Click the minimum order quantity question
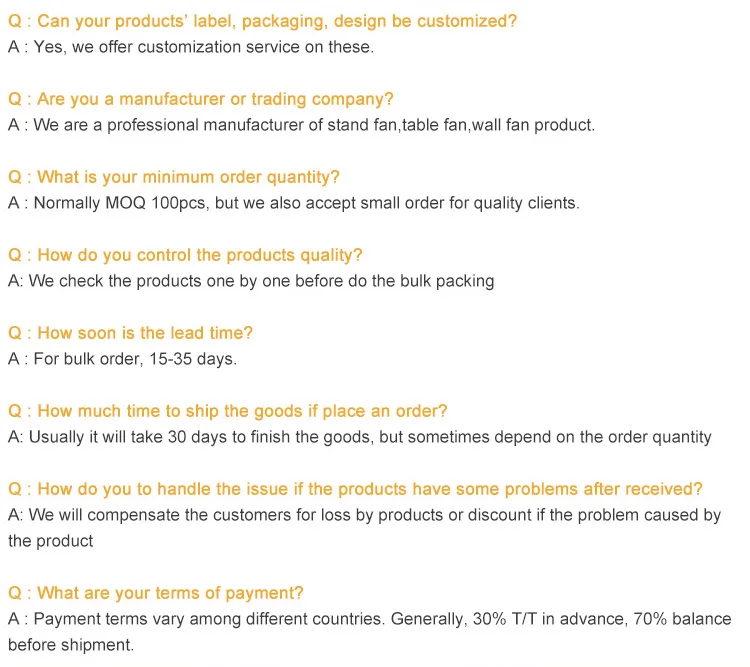Viewport: 750px width, 667px height. click(x=173, y=177)
